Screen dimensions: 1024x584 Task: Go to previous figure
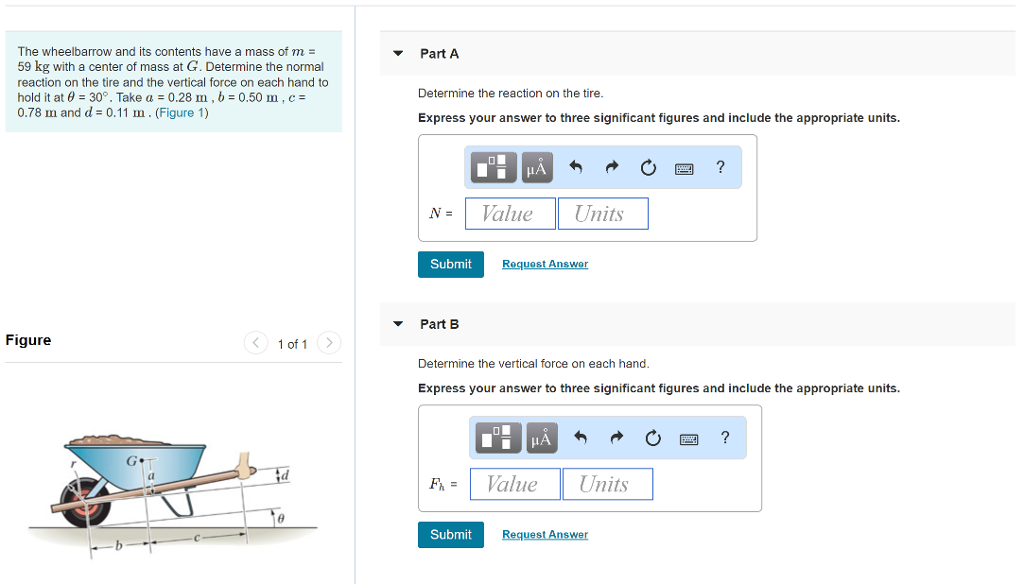(x=255, y=343)
